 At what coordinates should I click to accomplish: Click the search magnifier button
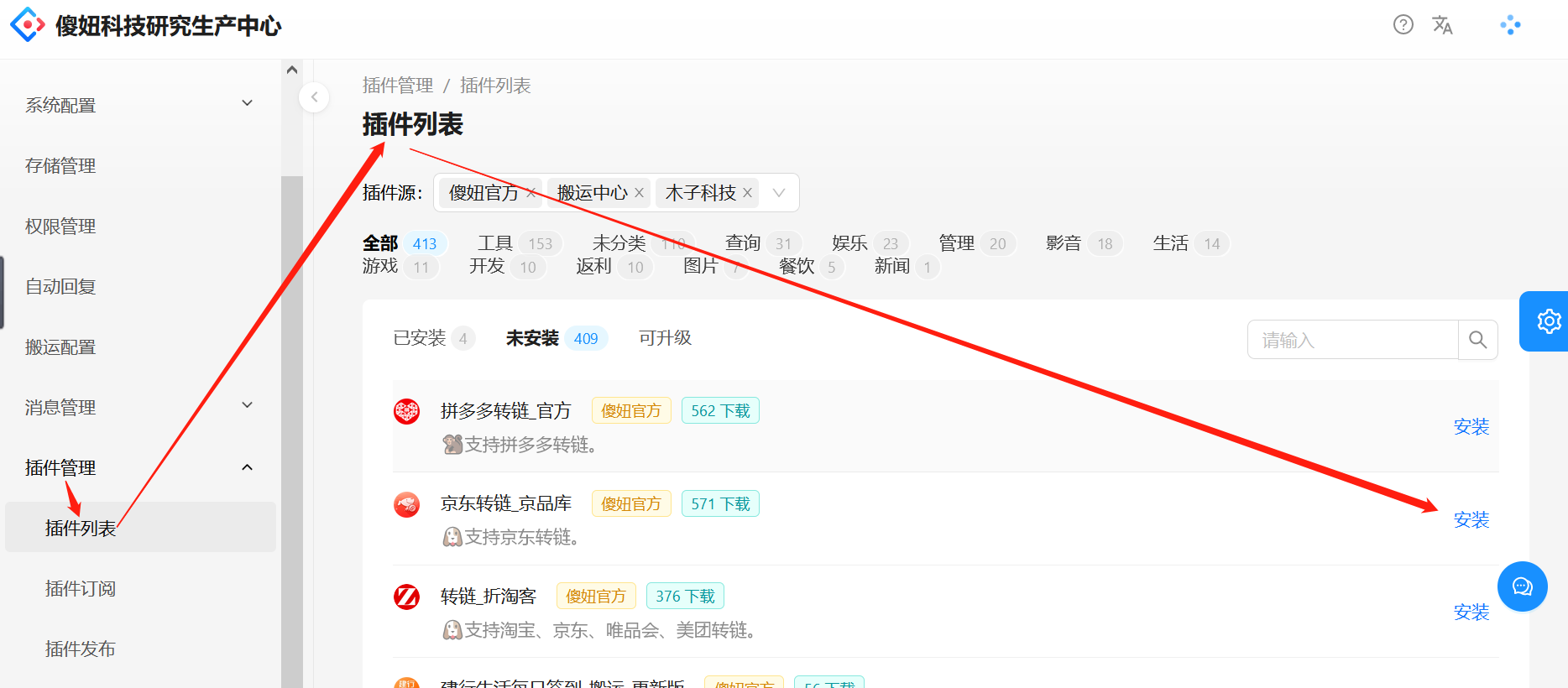tap(1478, 340)
